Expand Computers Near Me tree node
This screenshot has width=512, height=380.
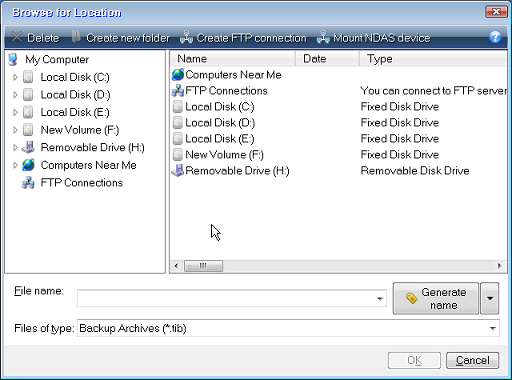(15, 165)
